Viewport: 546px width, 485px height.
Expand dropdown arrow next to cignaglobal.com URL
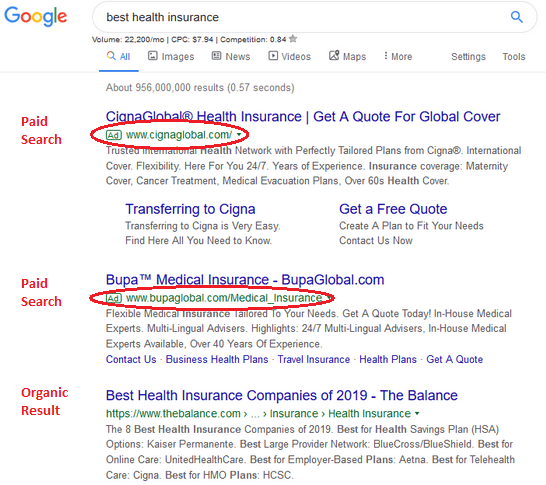tap(239, 134)
